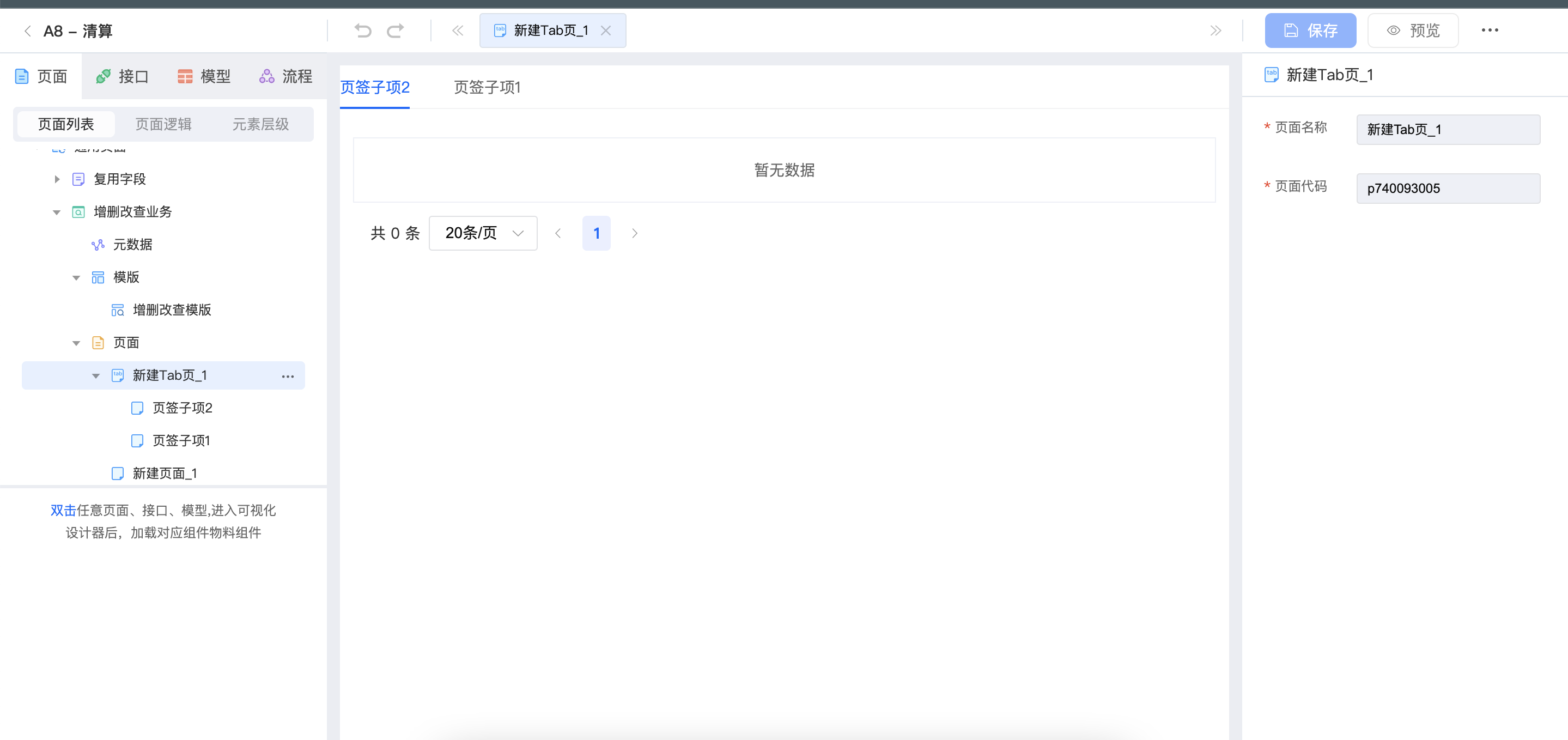This screenshot has height=740, width=1568.
Task: Go back using the arrow beside A8 – 清算
Action: pyautogui.click(x=27, y=31)
